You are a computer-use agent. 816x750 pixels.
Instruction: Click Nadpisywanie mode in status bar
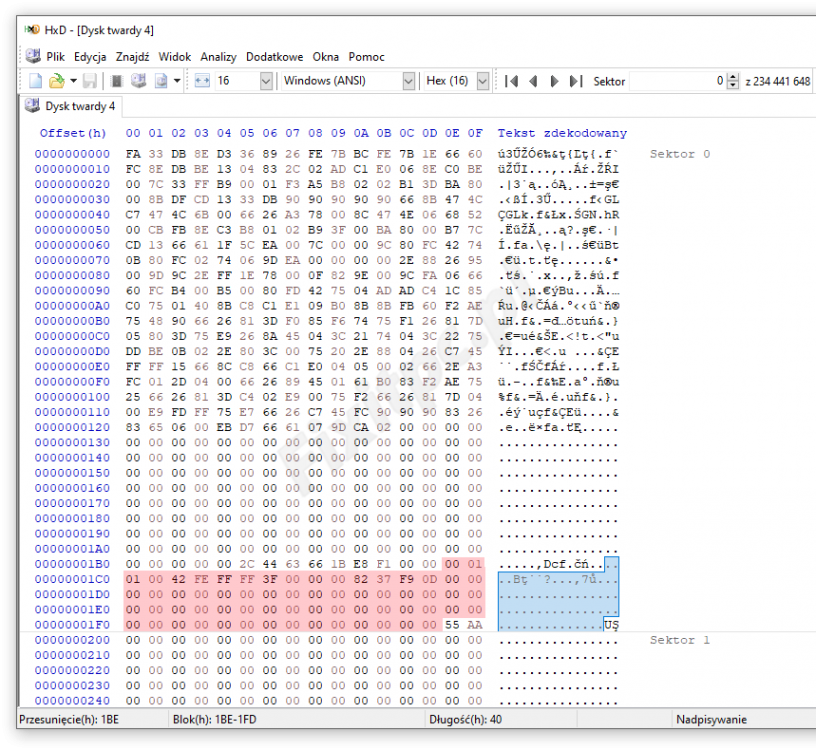tap(710, 719)
